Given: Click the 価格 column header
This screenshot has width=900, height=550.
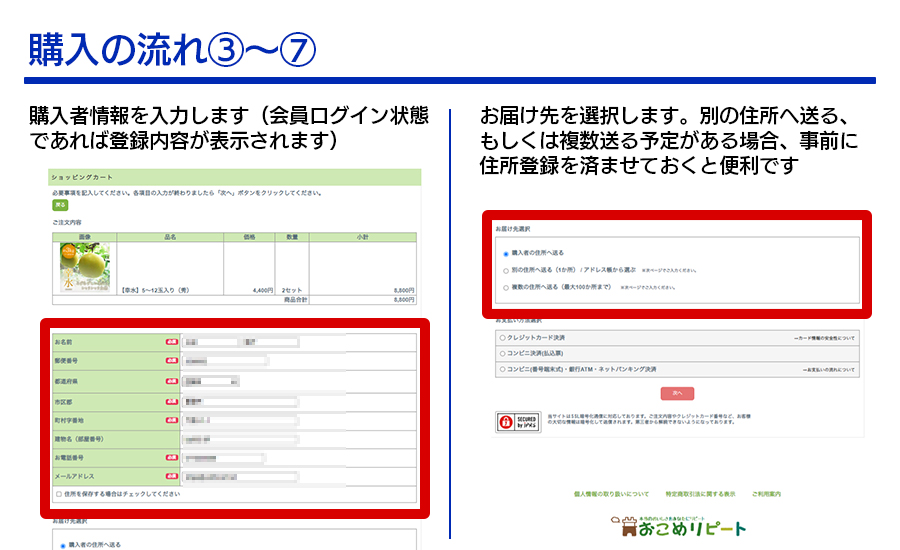Looking at the screenshot, I should [x=249, y=237].
